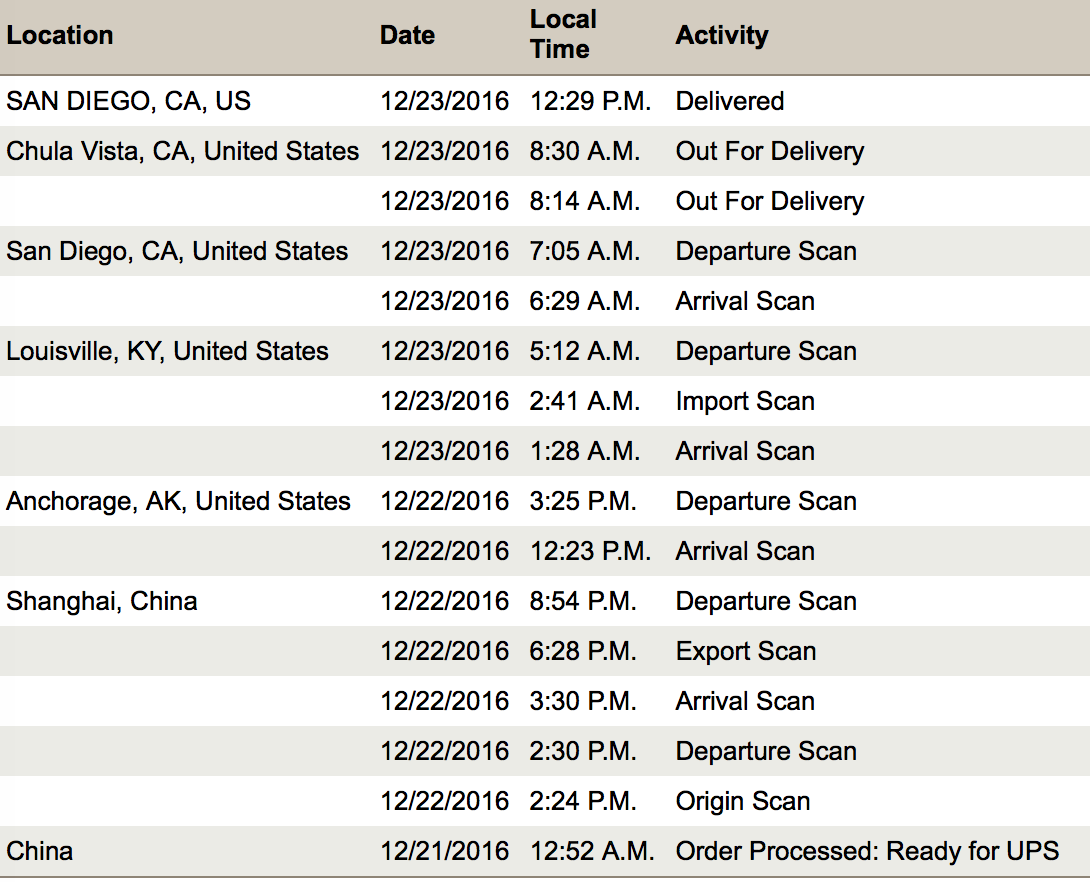Click Order Processed: Ready for UPS

(x=868, y=851)
